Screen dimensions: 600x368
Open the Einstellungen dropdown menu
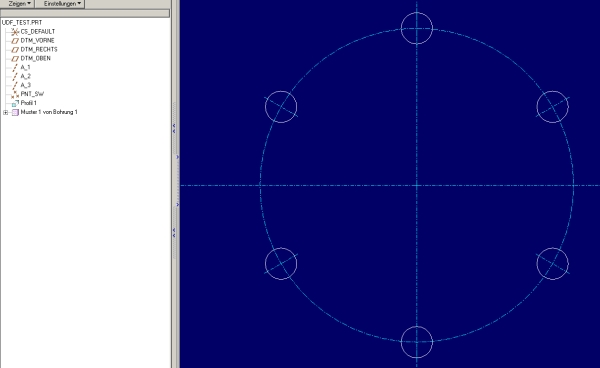[62, 3]
